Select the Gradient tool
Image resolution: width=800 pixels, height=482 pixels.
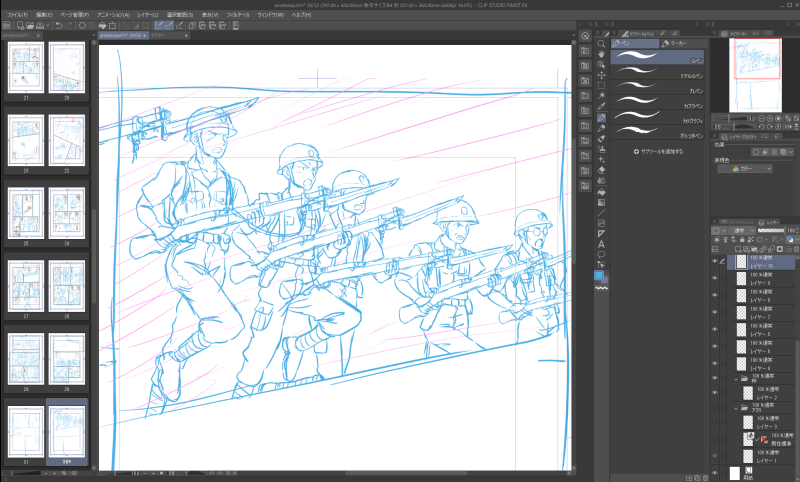tap(601, 202)
